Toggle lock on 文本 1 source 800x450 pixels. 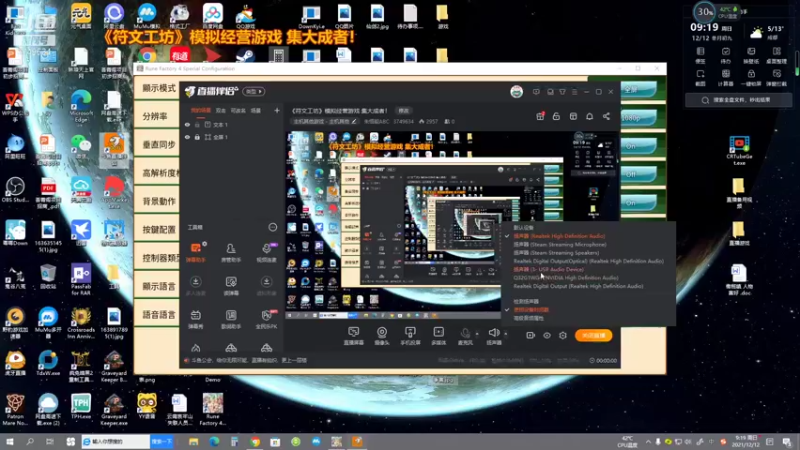(197, 124)
